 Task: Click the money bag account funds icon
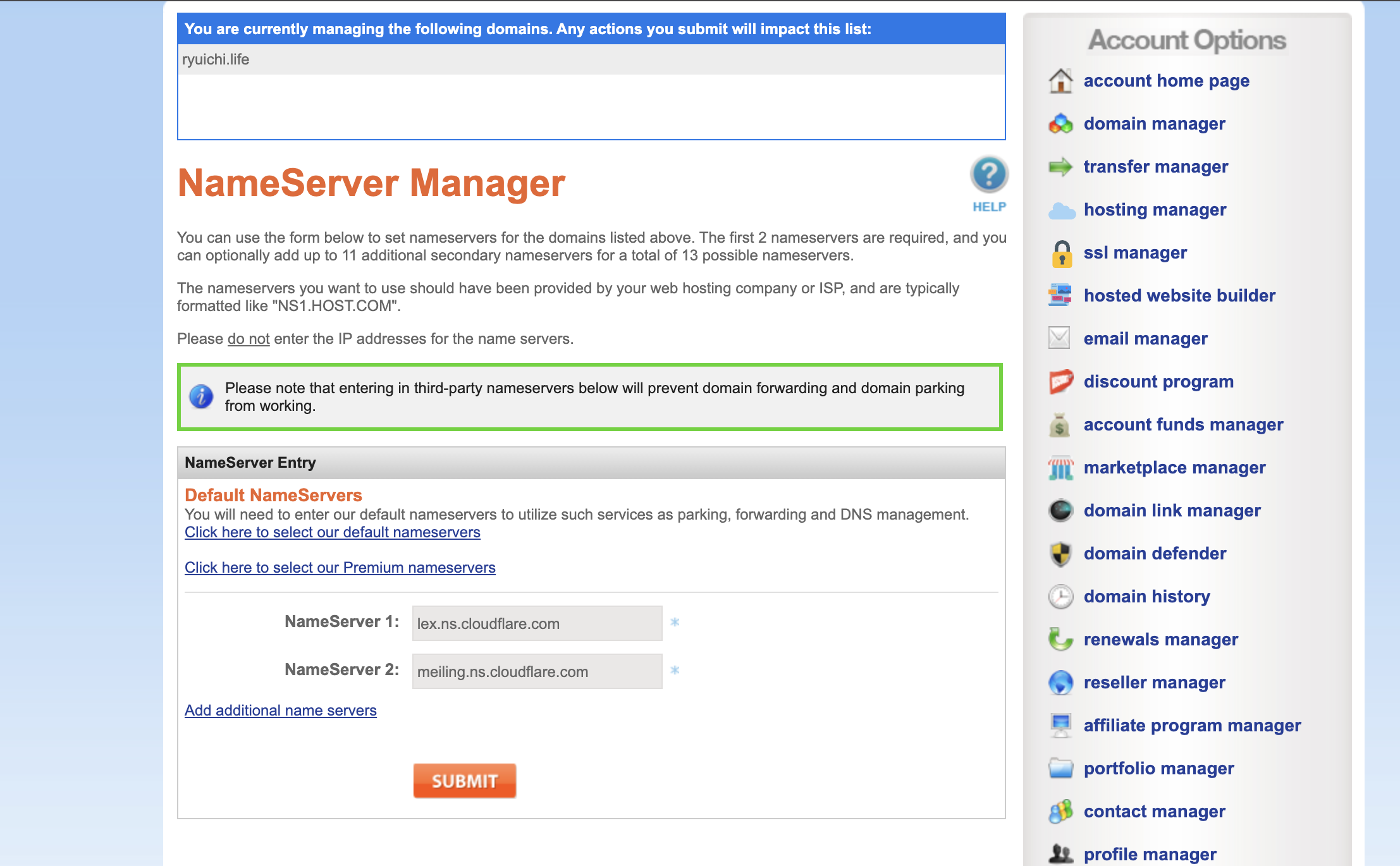pyautogui.click(x=1059, y=425)
